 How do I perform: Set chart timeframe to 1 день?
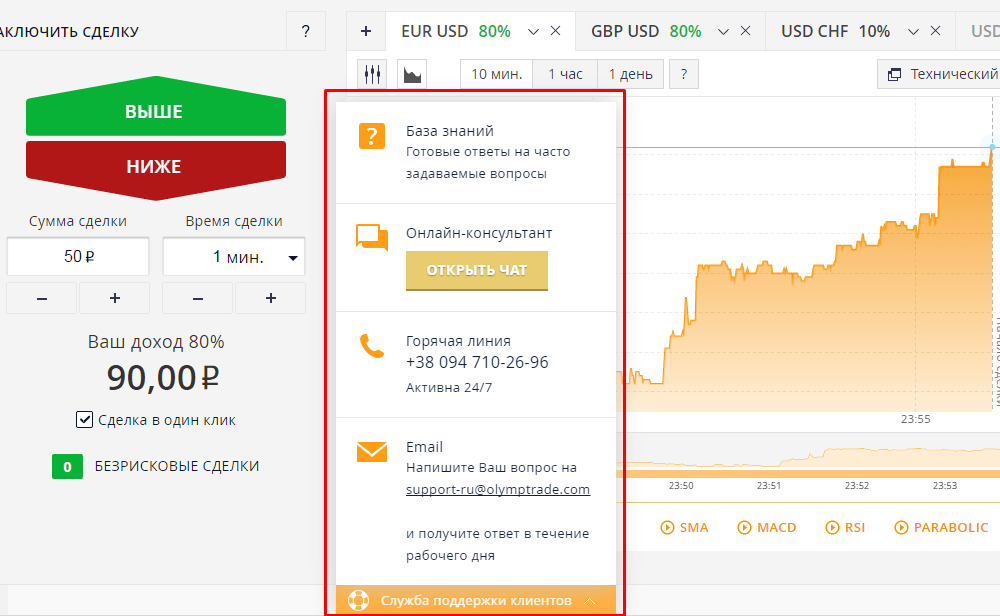[630, 74]
